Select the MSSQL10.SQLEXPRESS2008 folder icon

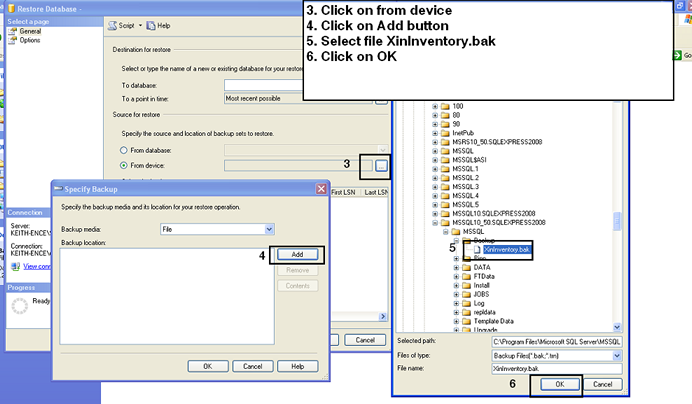click(x=445, y=213)
